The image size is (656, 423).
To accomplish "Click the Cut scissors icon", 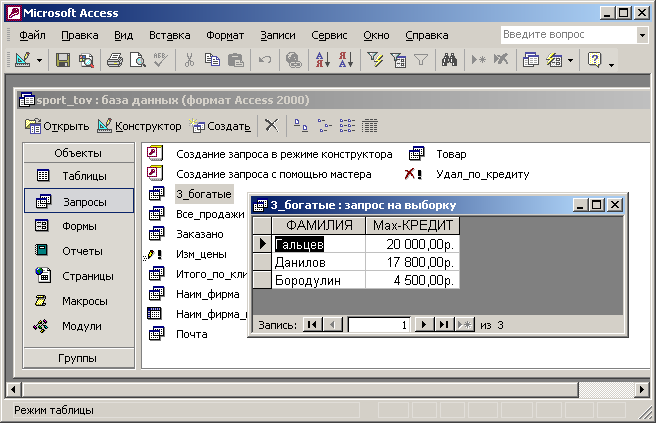I will tap(189, 60).
